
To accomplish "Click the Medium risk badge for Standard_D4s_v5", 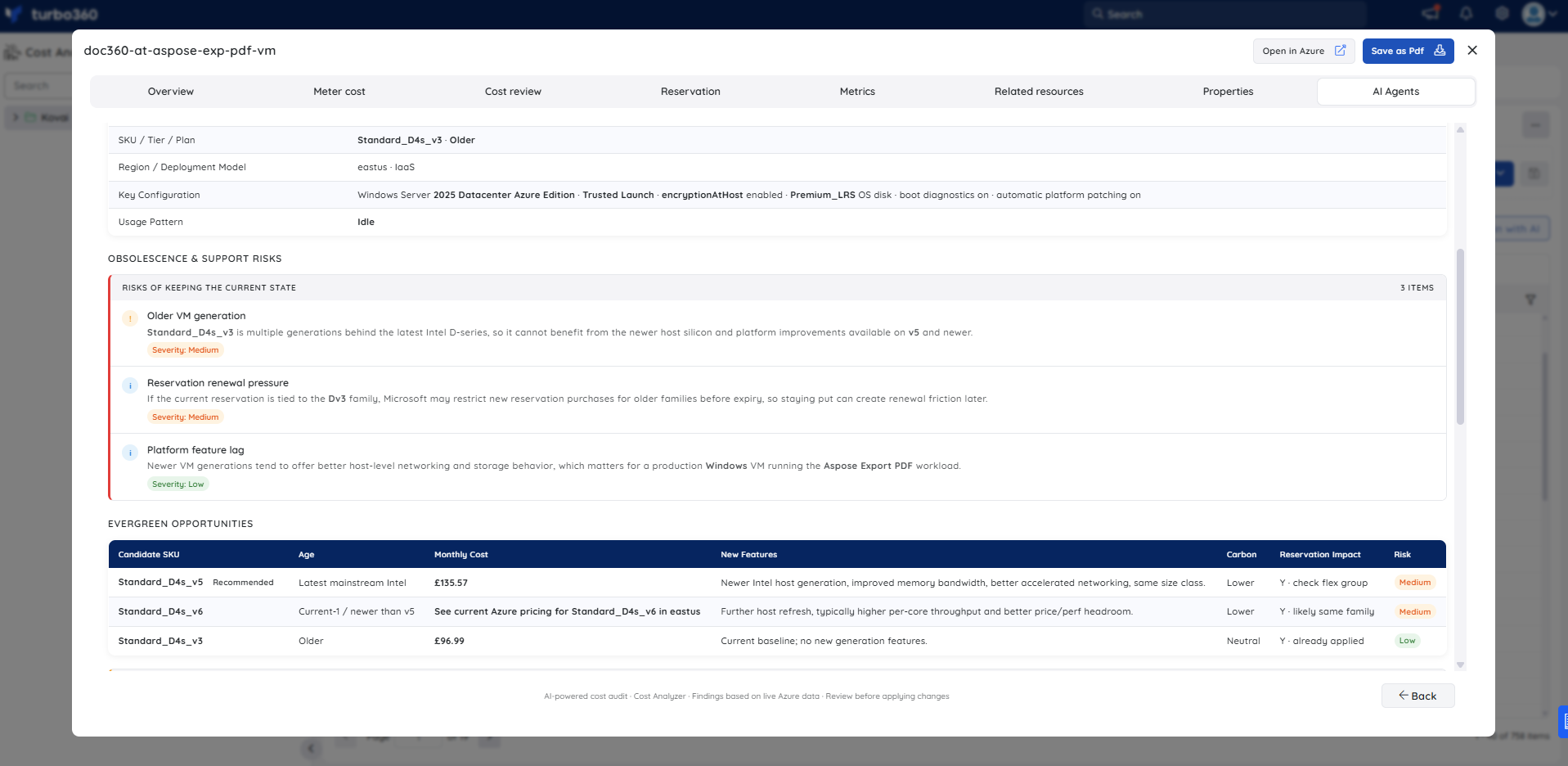I will point(1415,583).
